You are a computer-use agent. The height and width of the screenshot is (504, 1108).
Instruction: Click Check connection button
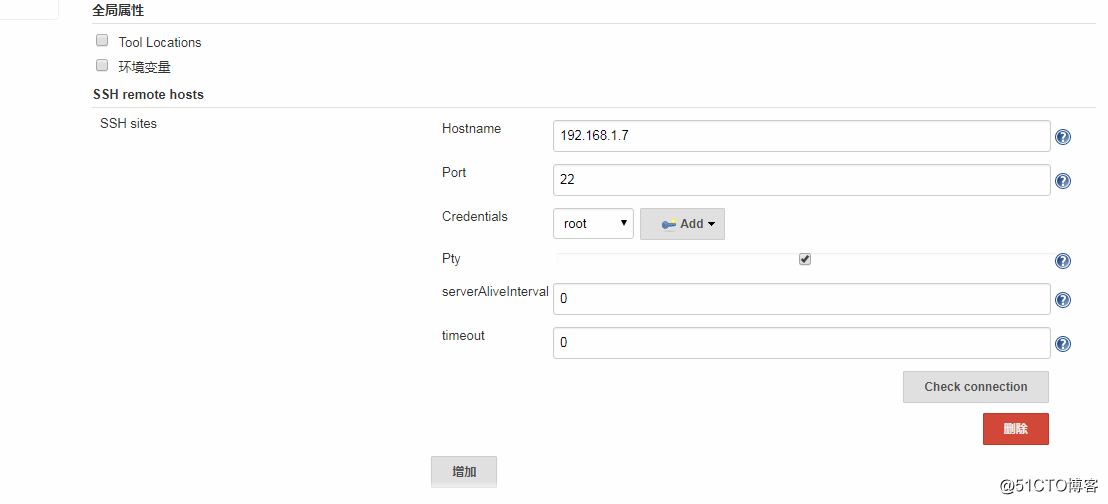point(976,387)
